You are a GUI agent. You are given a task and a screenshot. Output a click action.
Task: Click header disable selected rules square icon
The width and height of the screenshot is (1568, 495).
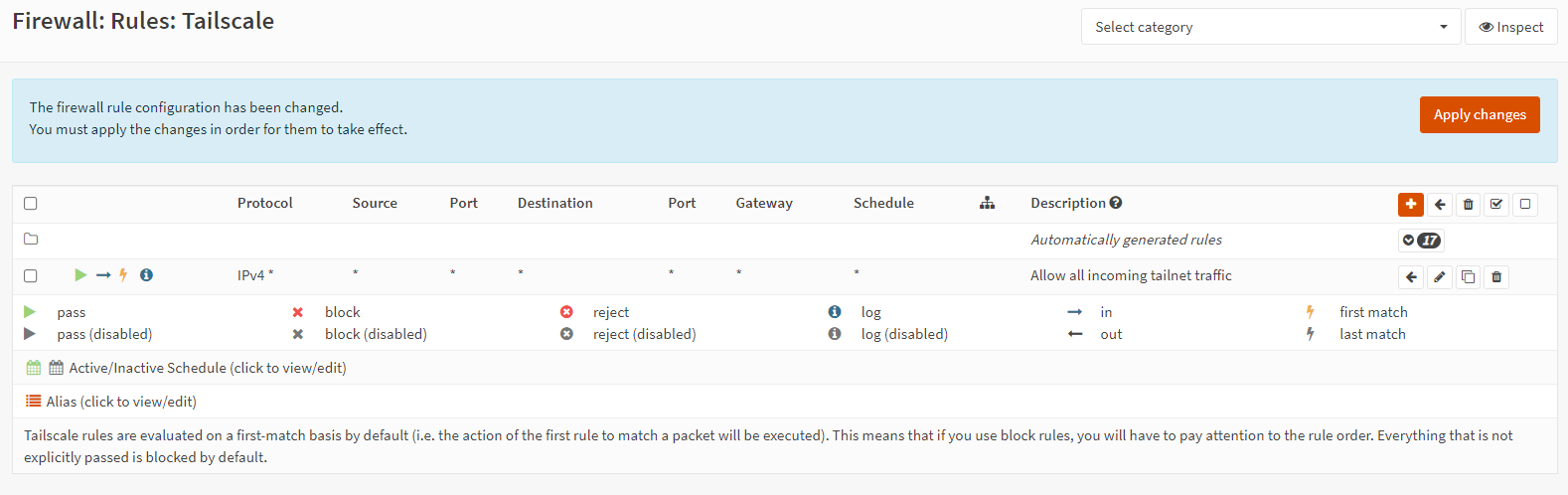(x=1525, y=204)
